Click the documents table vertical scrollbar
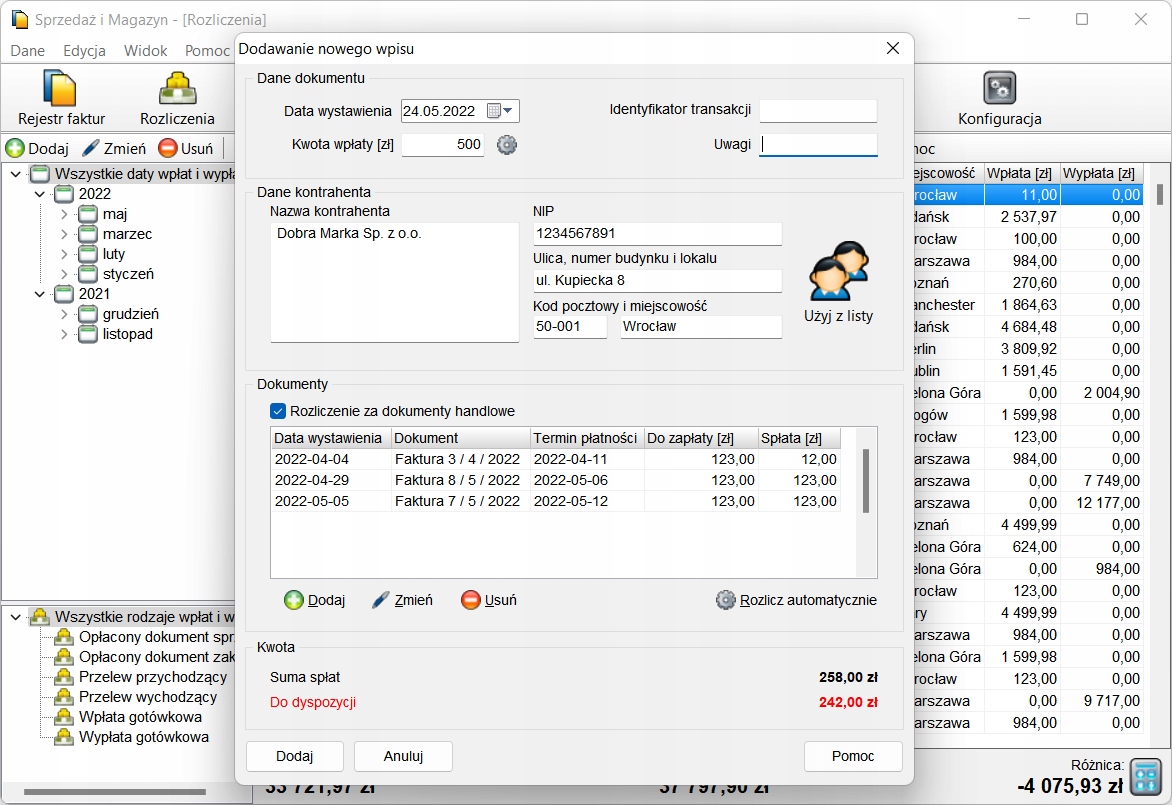This screenshot has height=805, width=1172. 866,481
